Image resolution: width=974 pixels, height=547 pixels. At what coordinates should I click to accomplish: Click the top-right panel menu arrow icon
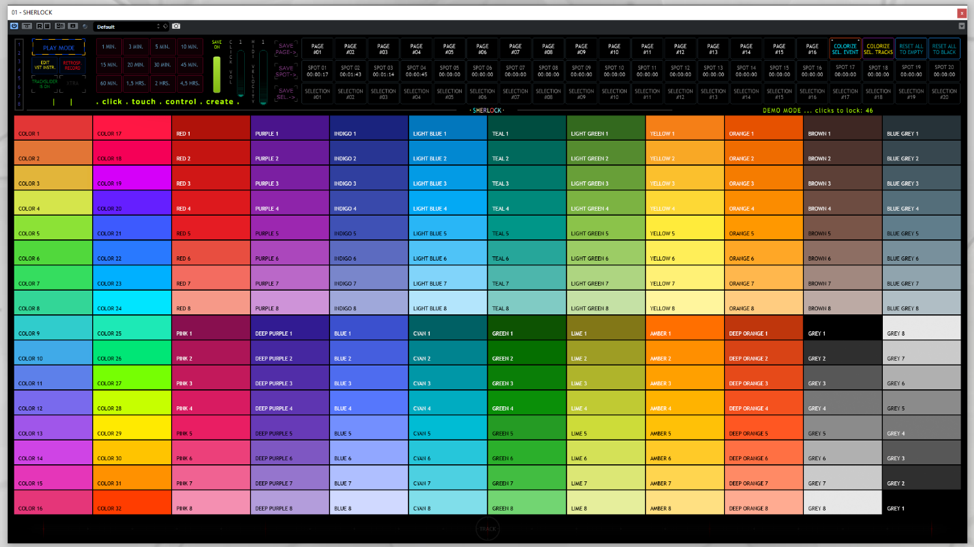961,26
